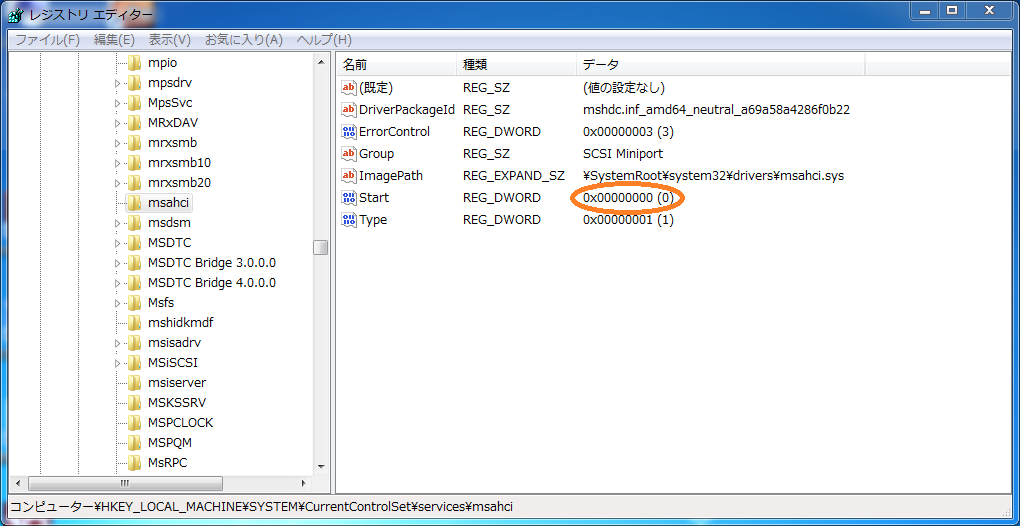1020x526 pixels.
Task: Click the MSiSCSI folder icon
Action: click(134, 362)
